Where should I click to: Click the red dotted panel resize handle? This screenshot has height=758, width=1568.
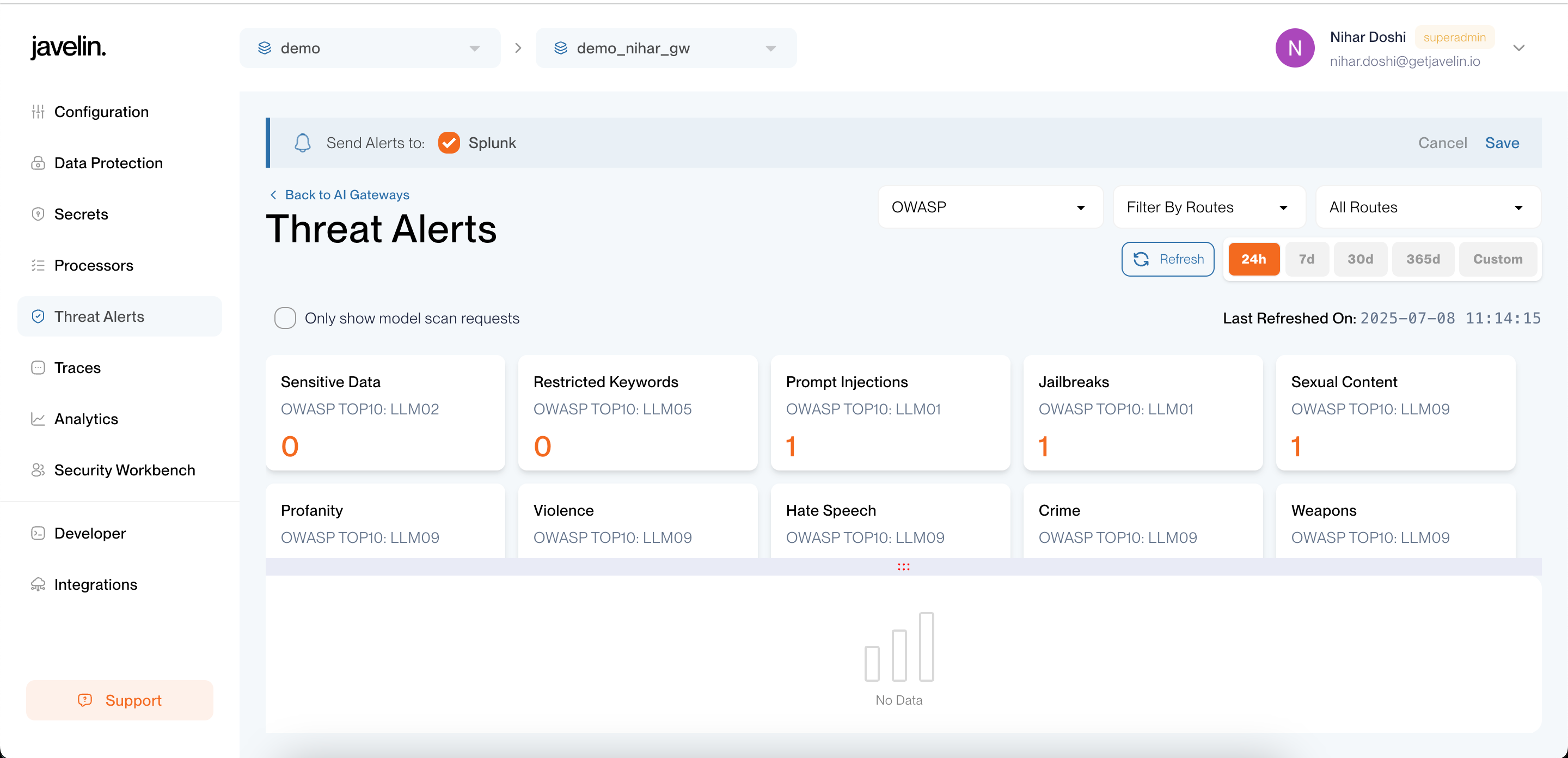click(x=903, y=567)
